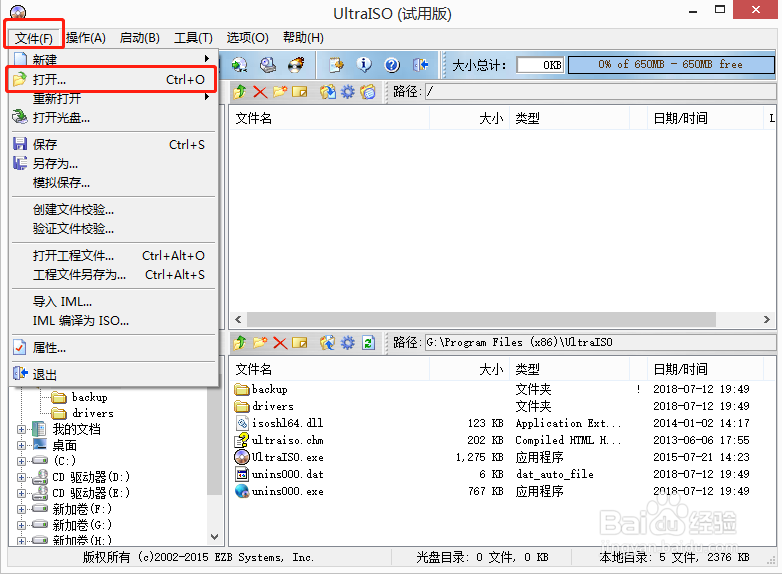This screenshot has height=574, width=782.
Task: Click the blue gear icon in the local pane toolbar
Action: [x=348, y=343]
